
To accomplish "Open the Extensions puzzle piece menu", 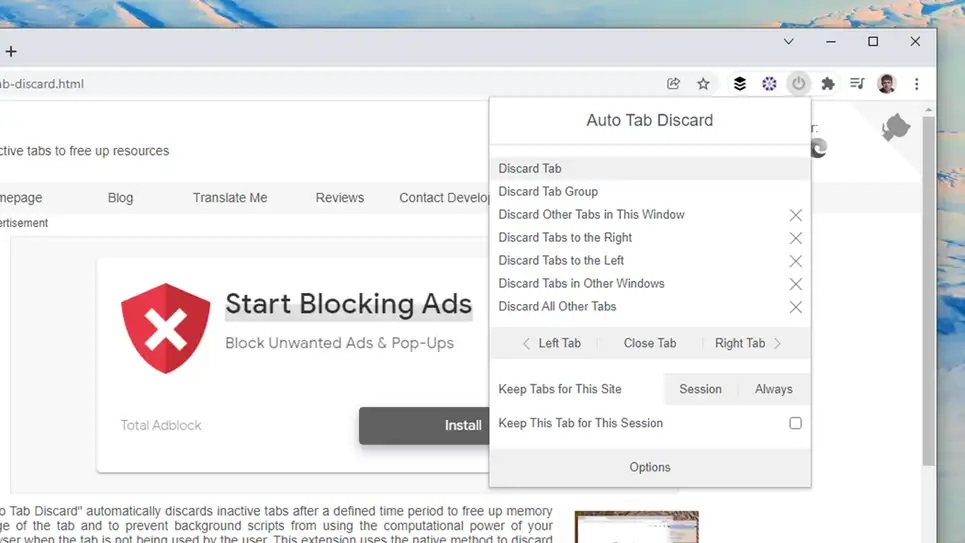I will [828, 84].
